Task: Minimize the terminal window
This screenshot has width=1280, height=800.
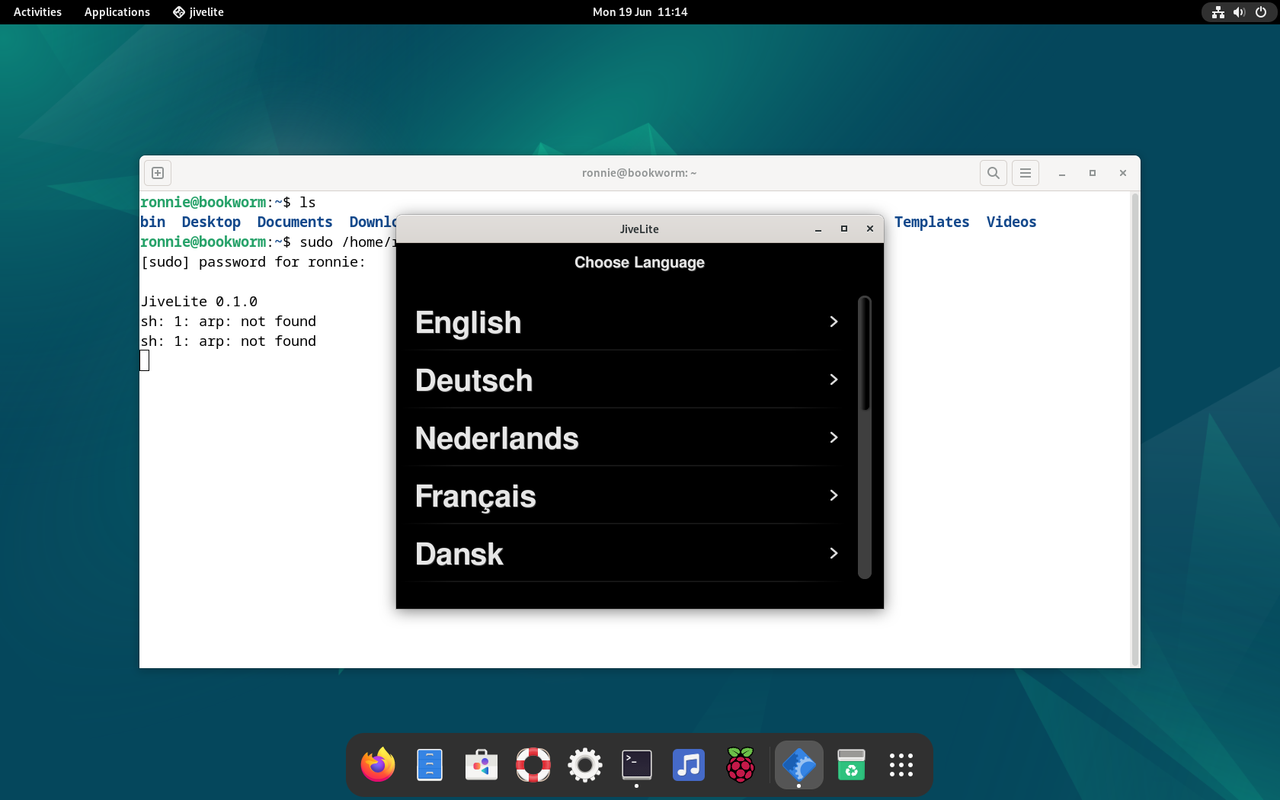Action: (1062, 173)
